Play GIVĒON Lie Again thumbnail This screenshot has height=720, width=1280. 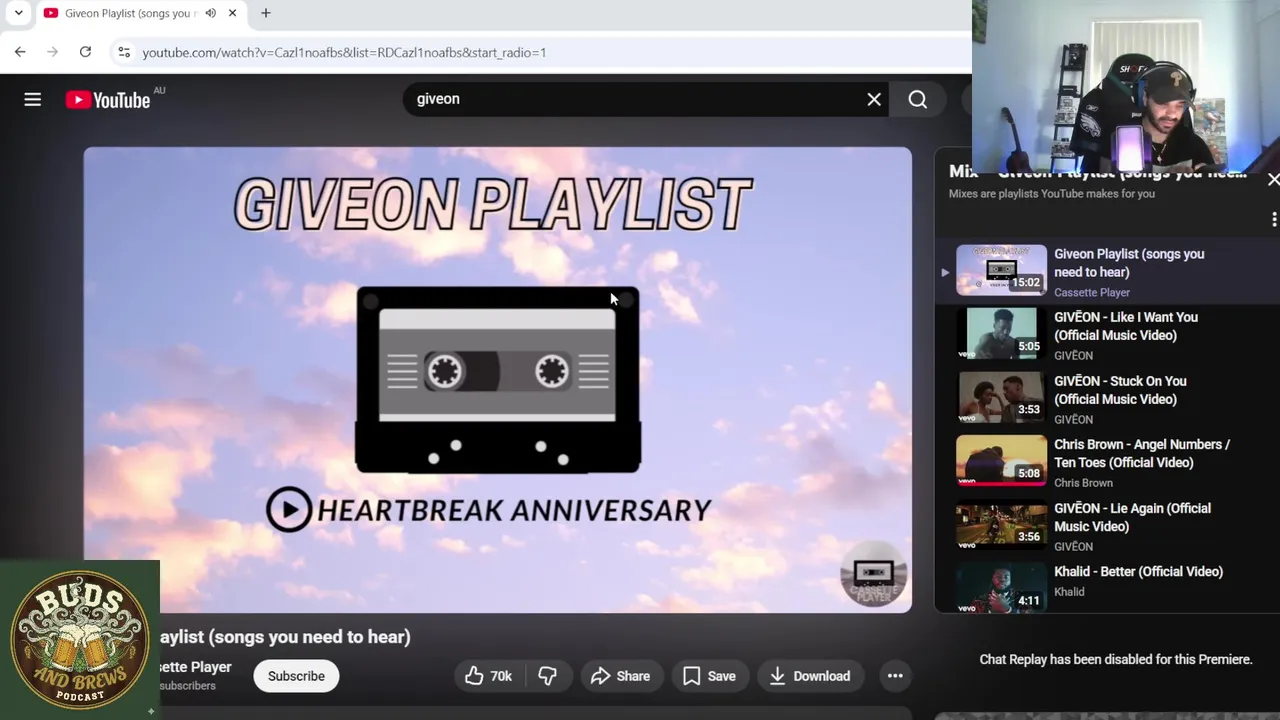(x=1001, y=524)
